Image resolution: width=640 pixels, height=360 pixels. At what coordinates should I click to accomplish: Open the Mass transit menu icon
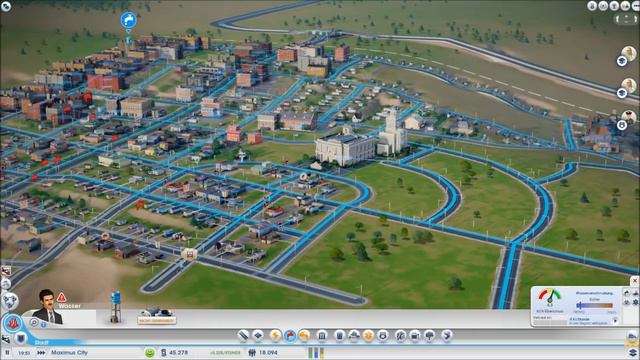coord(415,336)
